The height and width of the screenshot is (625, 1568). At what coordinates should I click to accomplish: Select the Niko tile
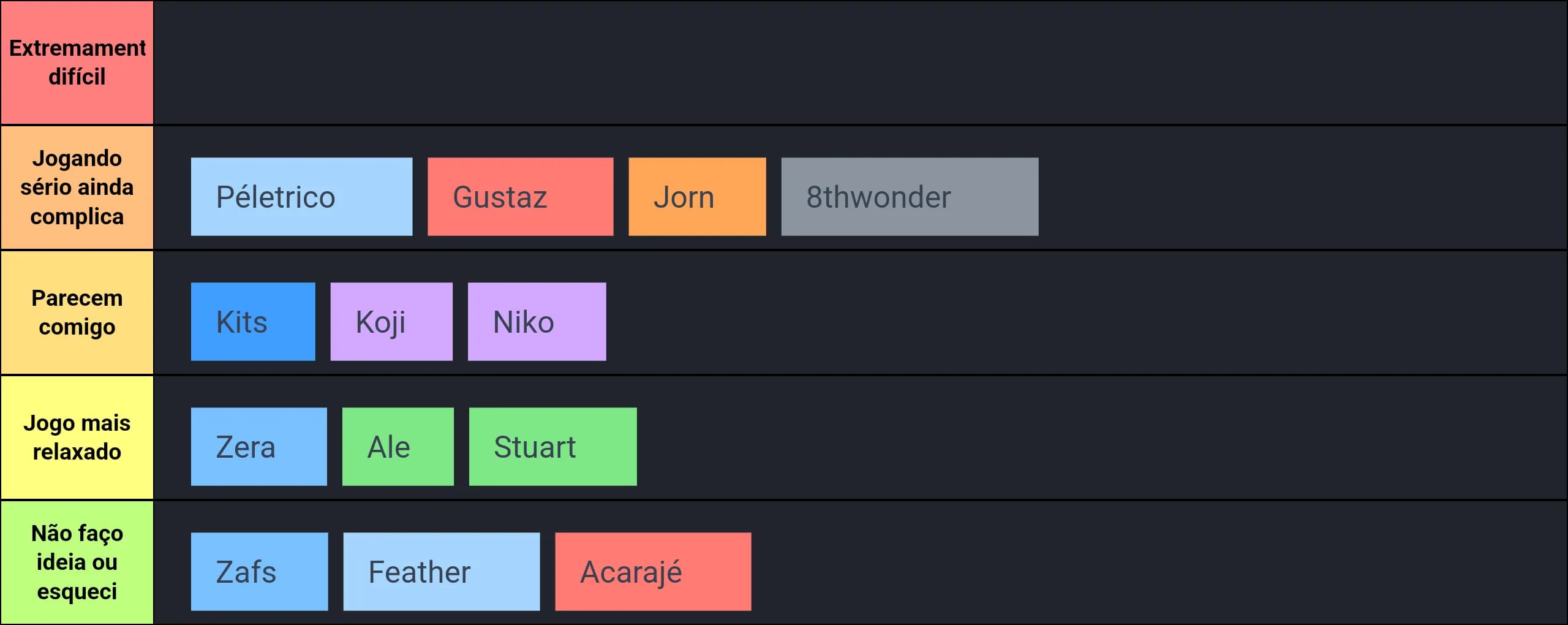(x=537, y=322)
